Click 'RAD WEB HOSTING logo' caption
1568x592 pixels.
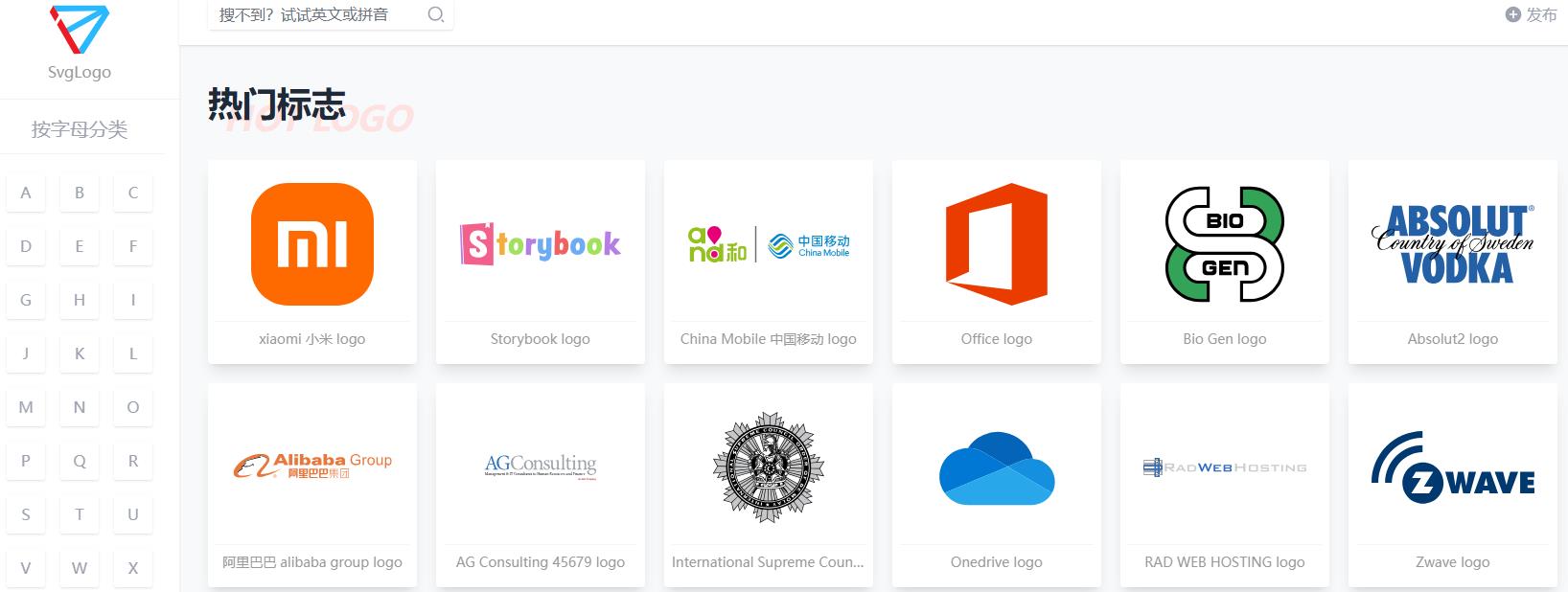(1225, 562)
